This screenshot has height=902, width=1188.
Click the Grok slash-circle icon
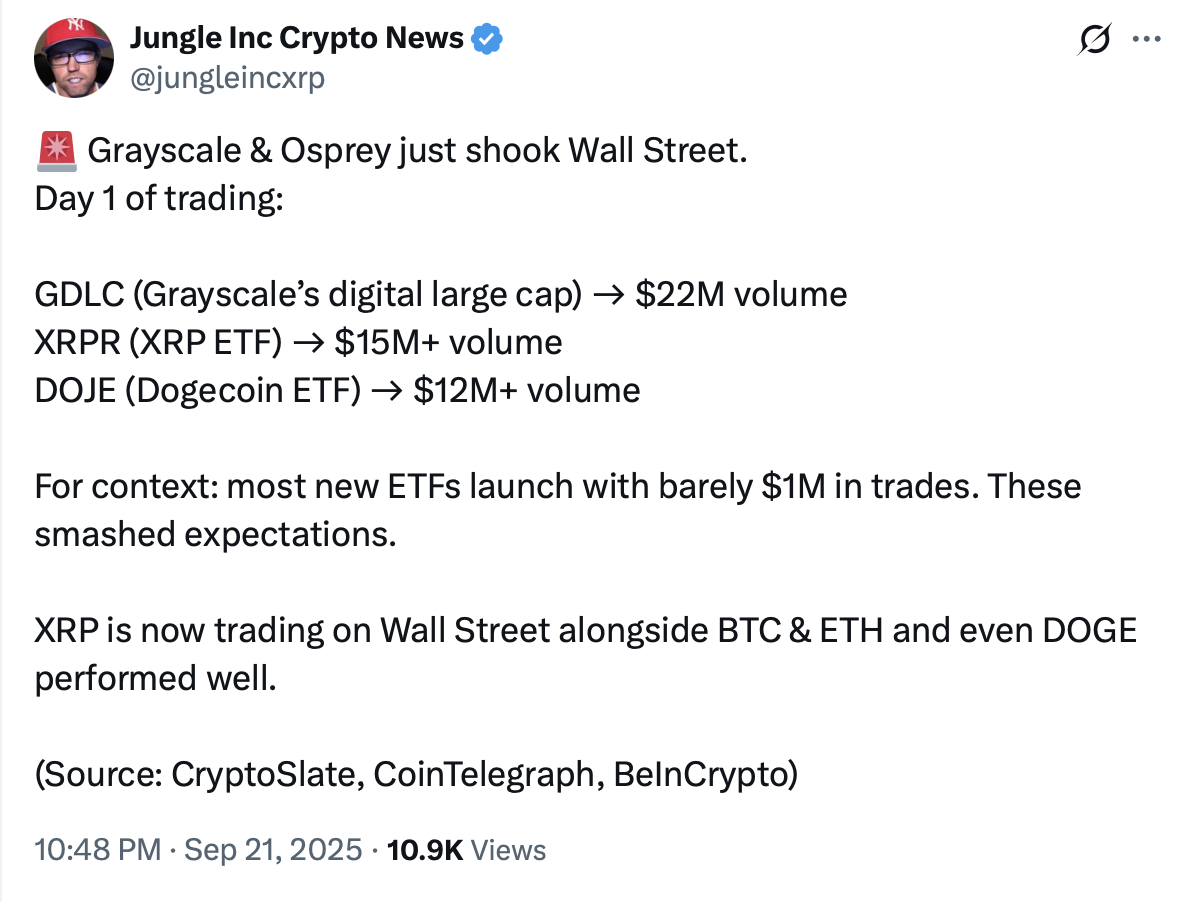[1094, 39]
